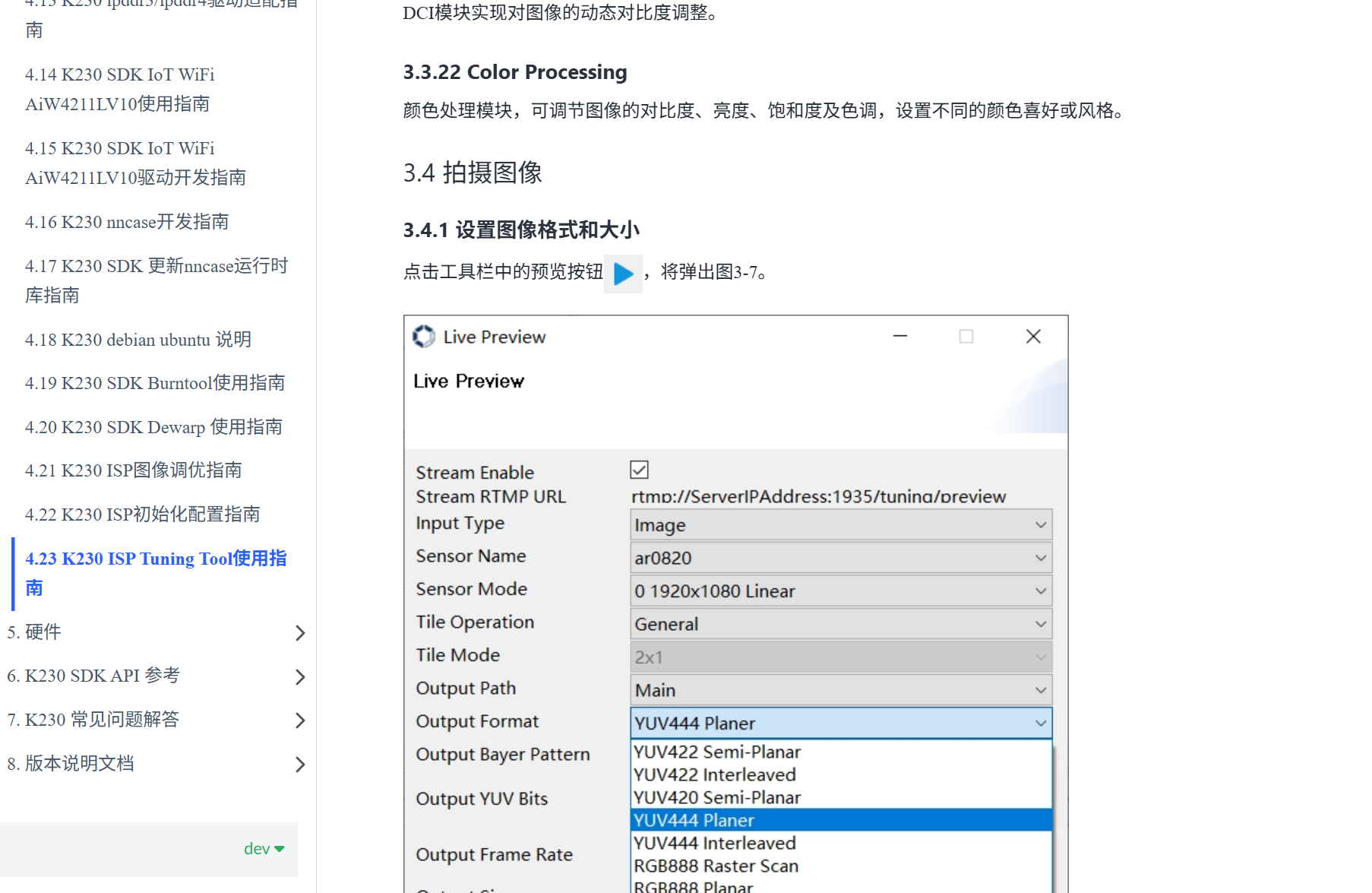Open the Sensor Name ar0820 dropdown
Image resolution: width=1372 pixels, height=893 pixels.
(840, 558)
